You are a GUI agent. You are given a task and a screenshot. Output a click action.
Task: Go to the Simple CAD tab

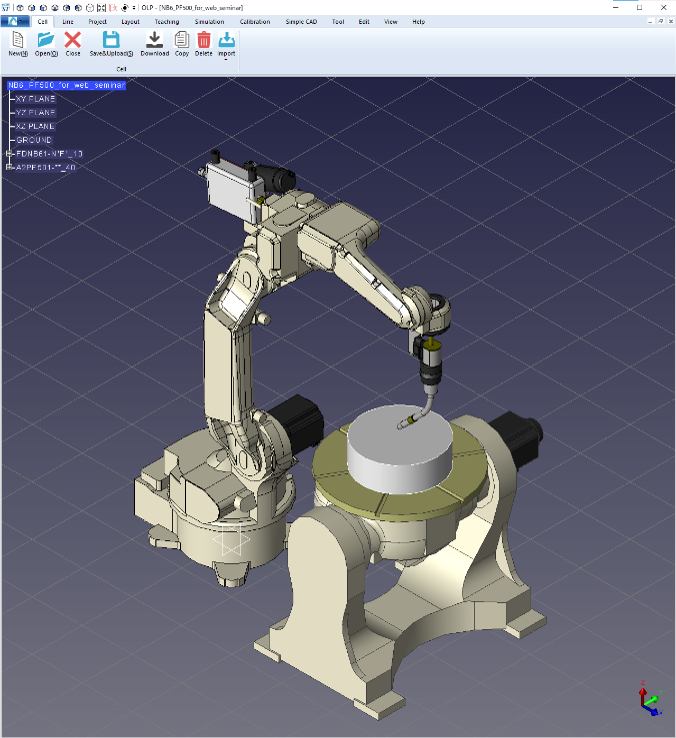click(x=300, y=21)
